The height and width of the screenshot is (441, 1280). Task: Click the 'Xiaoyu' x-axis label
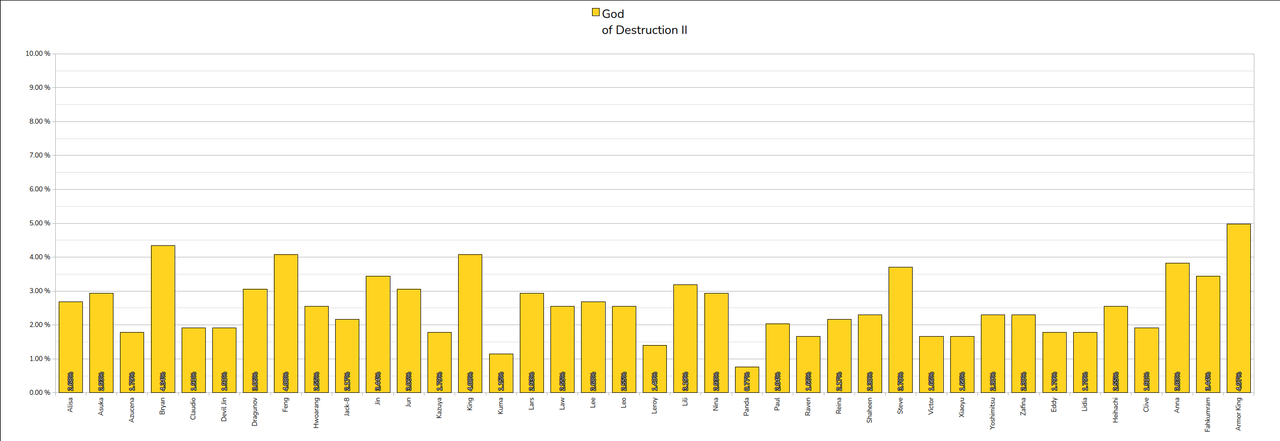click(x=963, y=407)
